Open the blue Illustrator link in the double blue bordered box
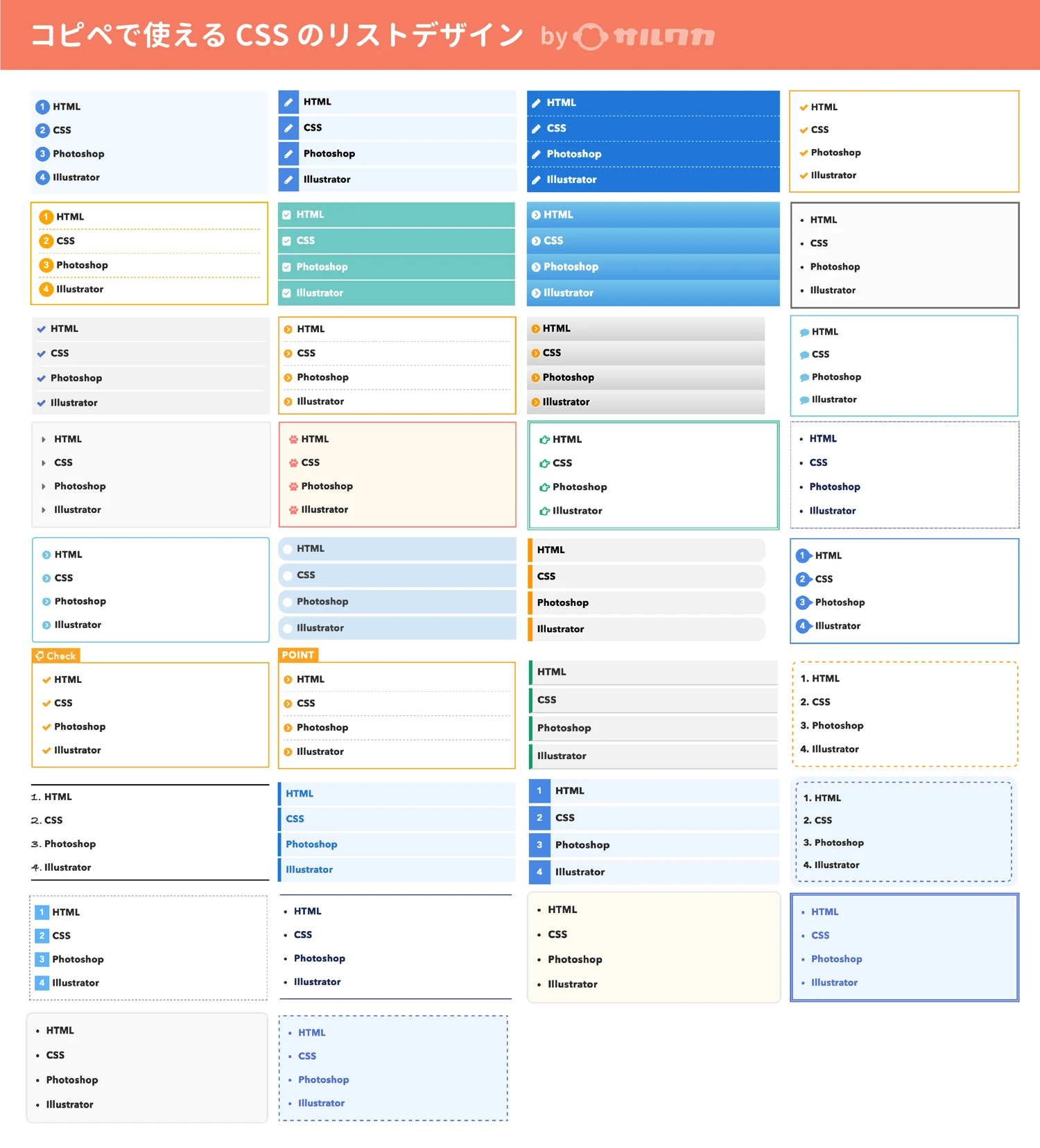This screenshot has height=1148, width=1040. pos(834,982)
